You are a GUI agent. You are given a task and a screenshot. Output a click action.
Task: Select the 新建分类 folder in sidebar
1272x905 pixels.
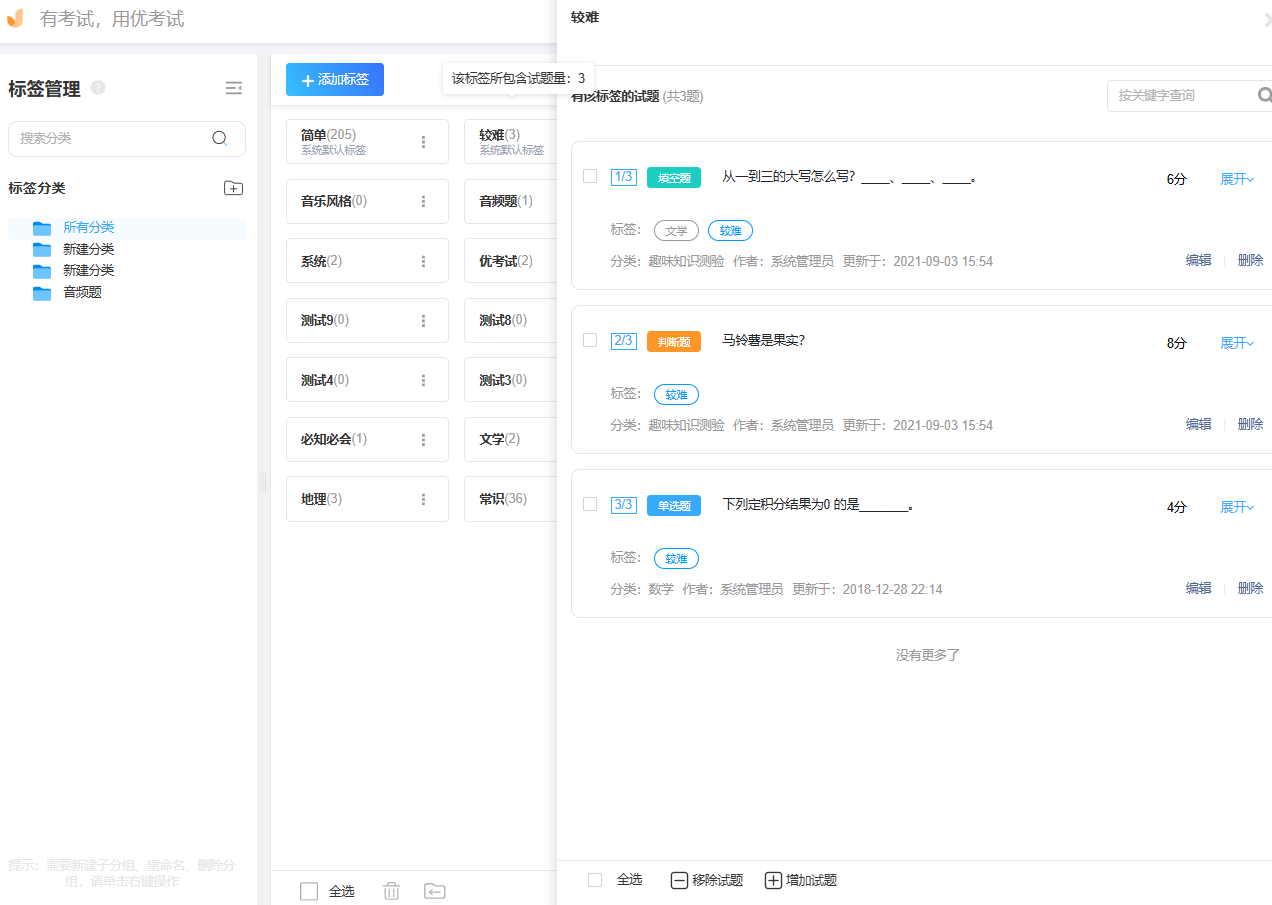[87, 249]
